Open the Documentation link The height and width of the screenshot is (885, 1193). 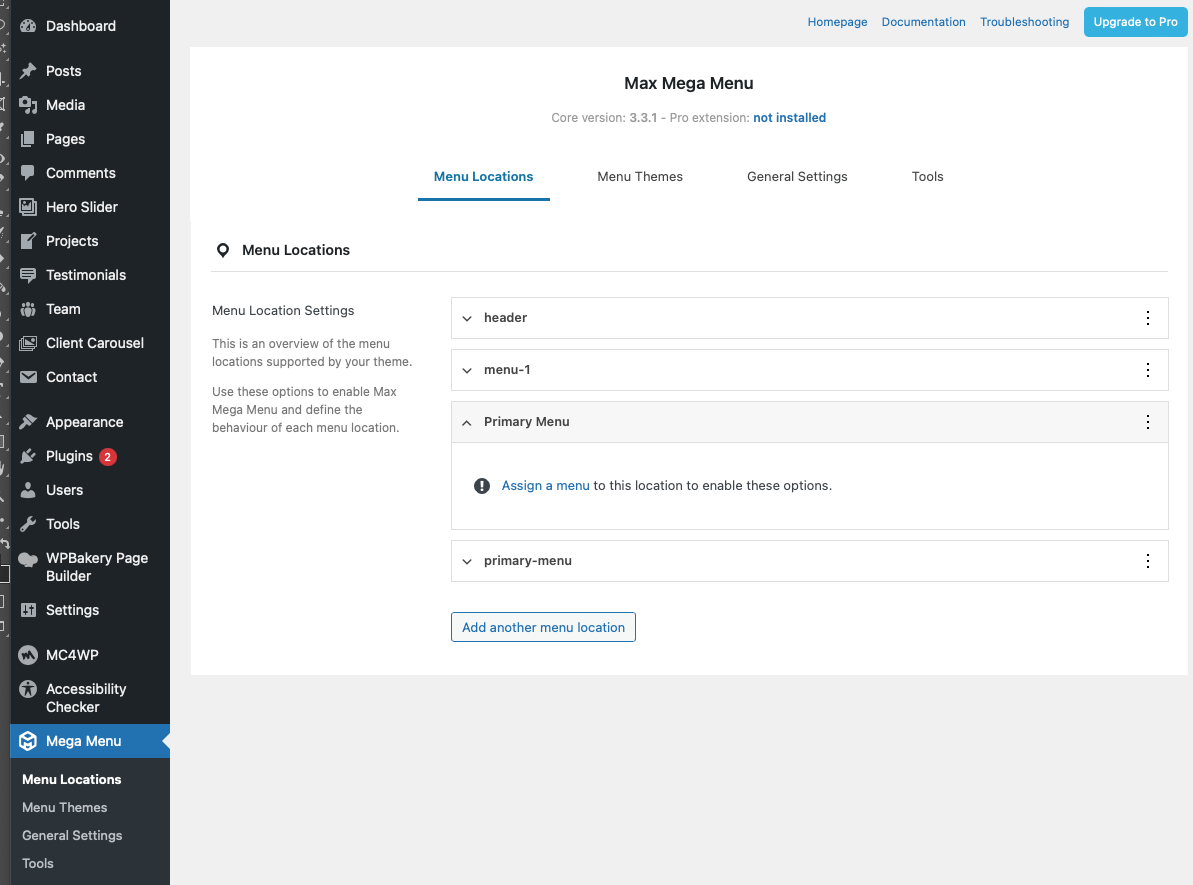click(923, 22)
